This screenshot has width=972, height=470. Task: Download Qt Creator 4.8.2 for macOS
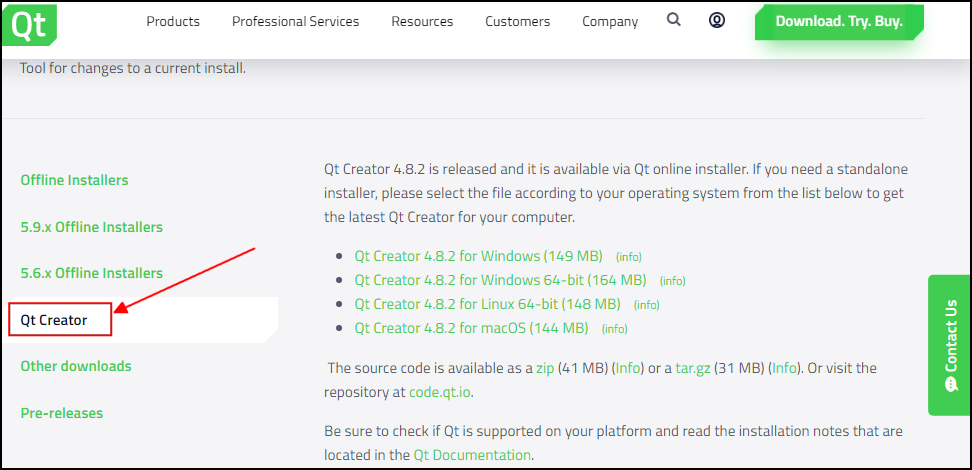coord(471,328)
